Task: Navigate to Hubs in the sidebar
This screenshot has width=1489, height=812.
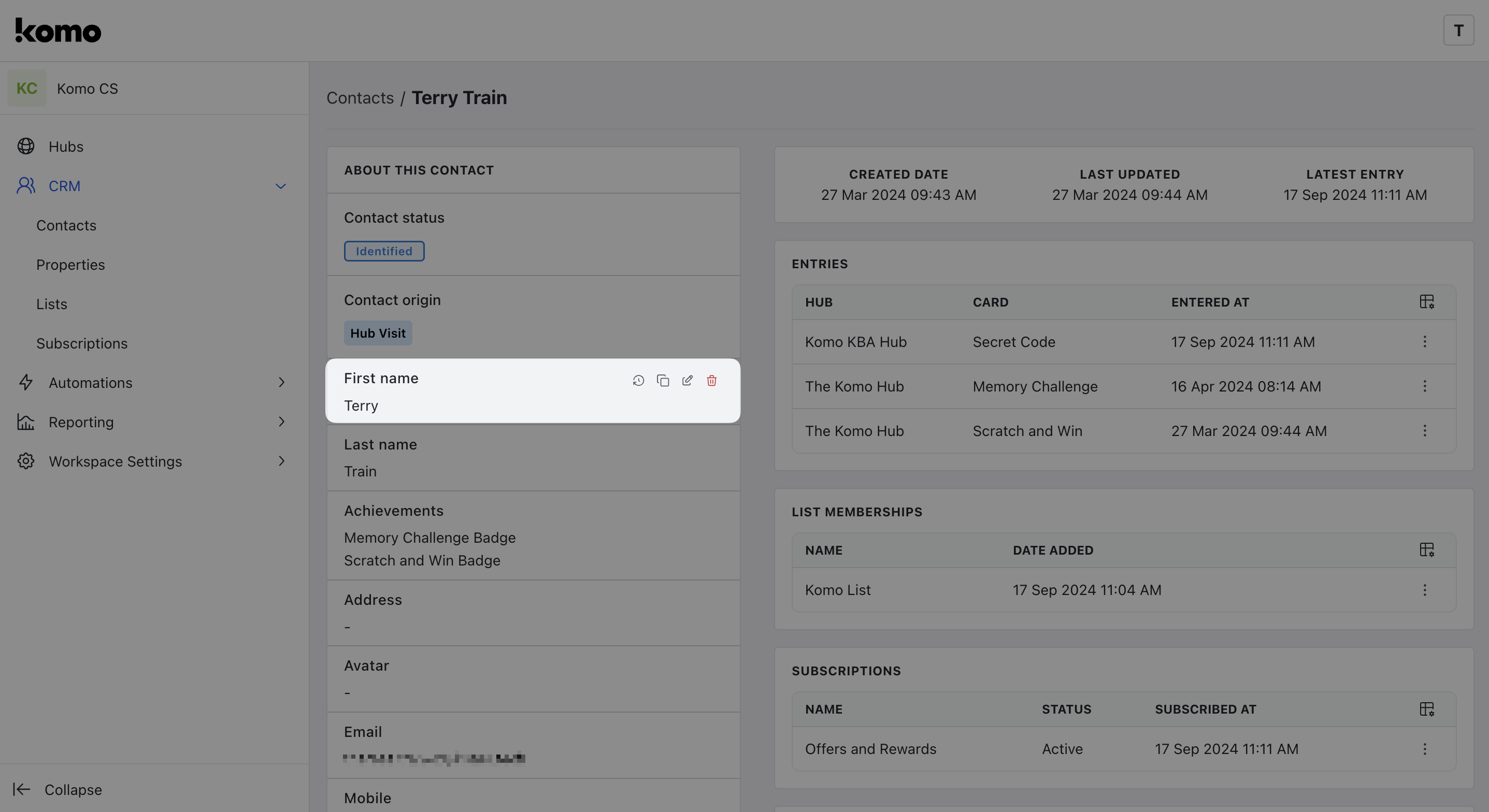Action: tap(65, 147)
